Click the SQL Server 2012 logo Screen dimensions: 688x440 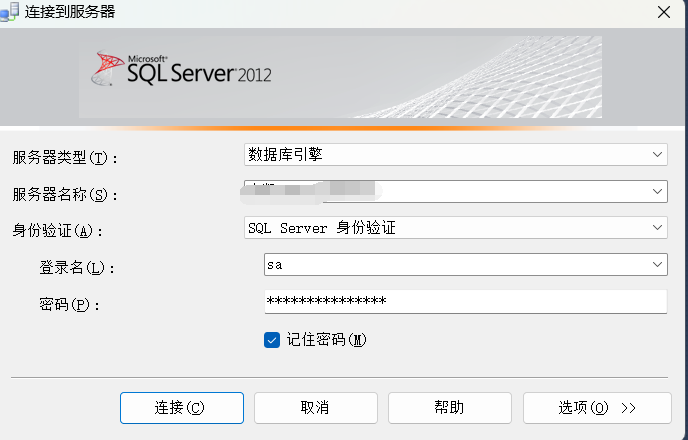coord(182,69)
